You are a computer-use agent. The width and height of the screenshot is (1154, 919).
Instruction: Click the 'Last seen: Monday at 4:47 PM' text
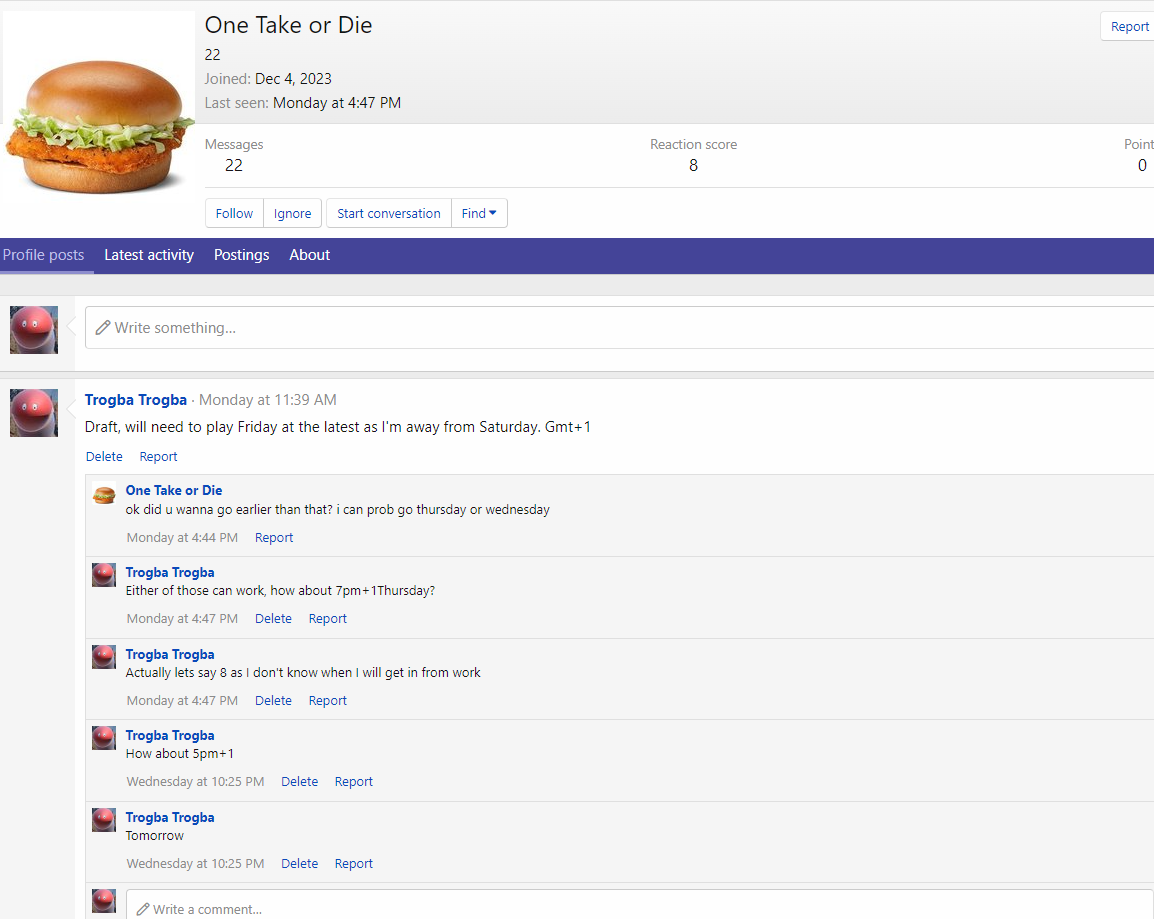click(302, 103)
